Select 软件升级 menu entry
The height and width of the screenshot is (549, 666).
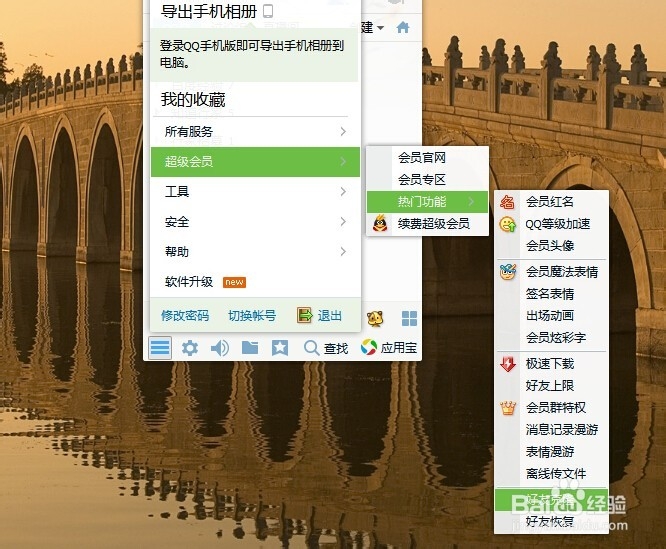click(255, 282)
